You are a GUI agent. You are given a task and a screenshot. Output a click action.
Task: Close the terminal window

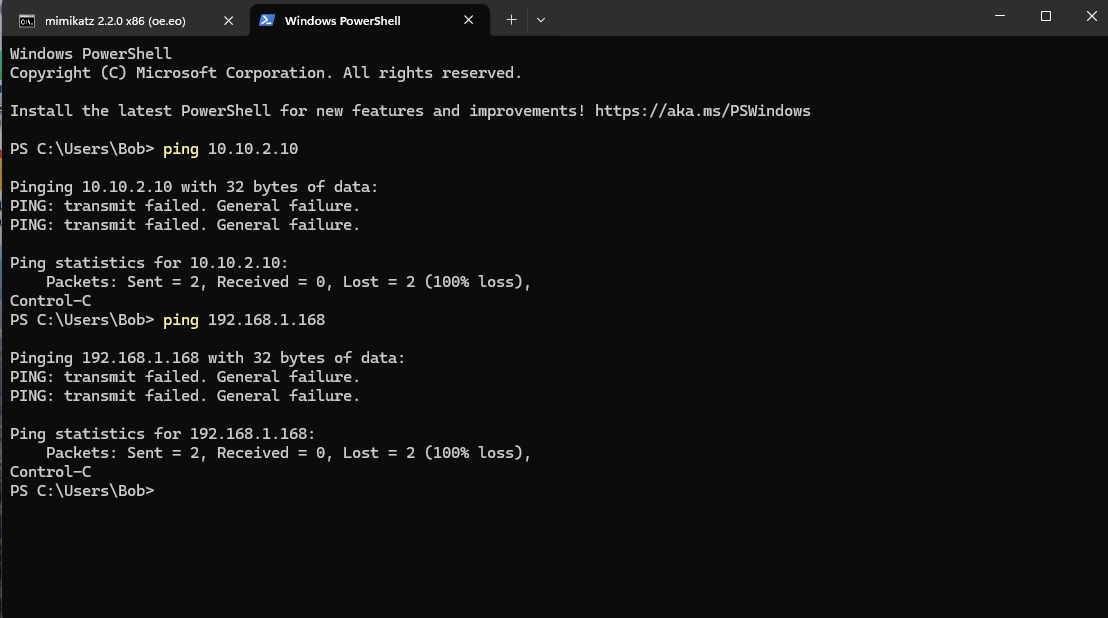[1089, 16]
